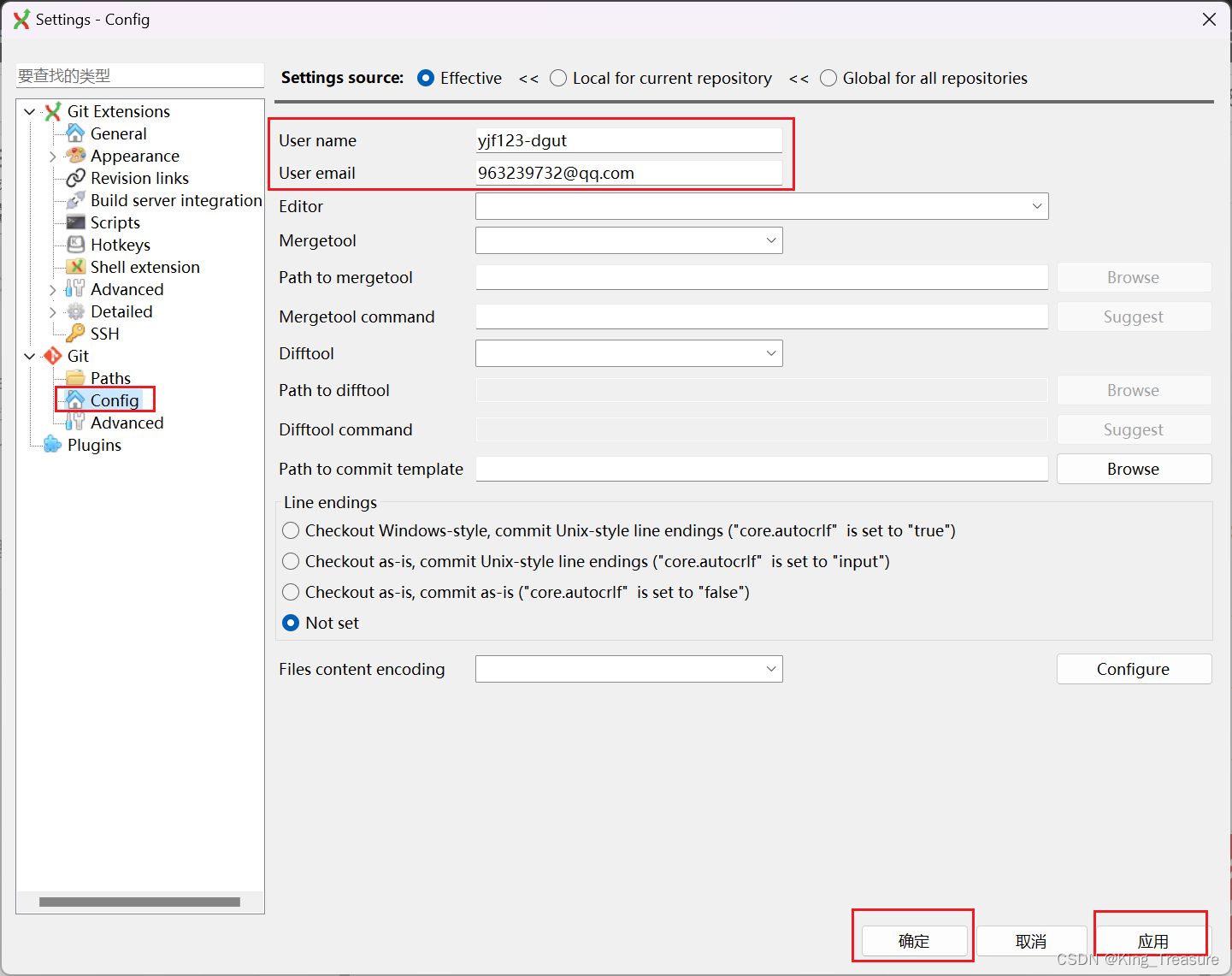Click Browse for commit template path
Viewport: 1232px width, 976px height.
click(1134, 469)
